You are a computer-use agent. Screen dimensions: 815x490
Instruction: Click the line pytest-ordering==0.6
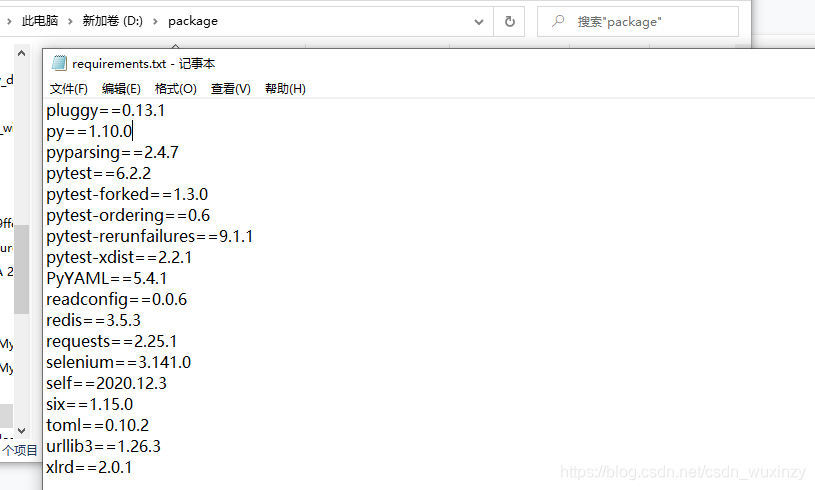click(x=128, y=215)
